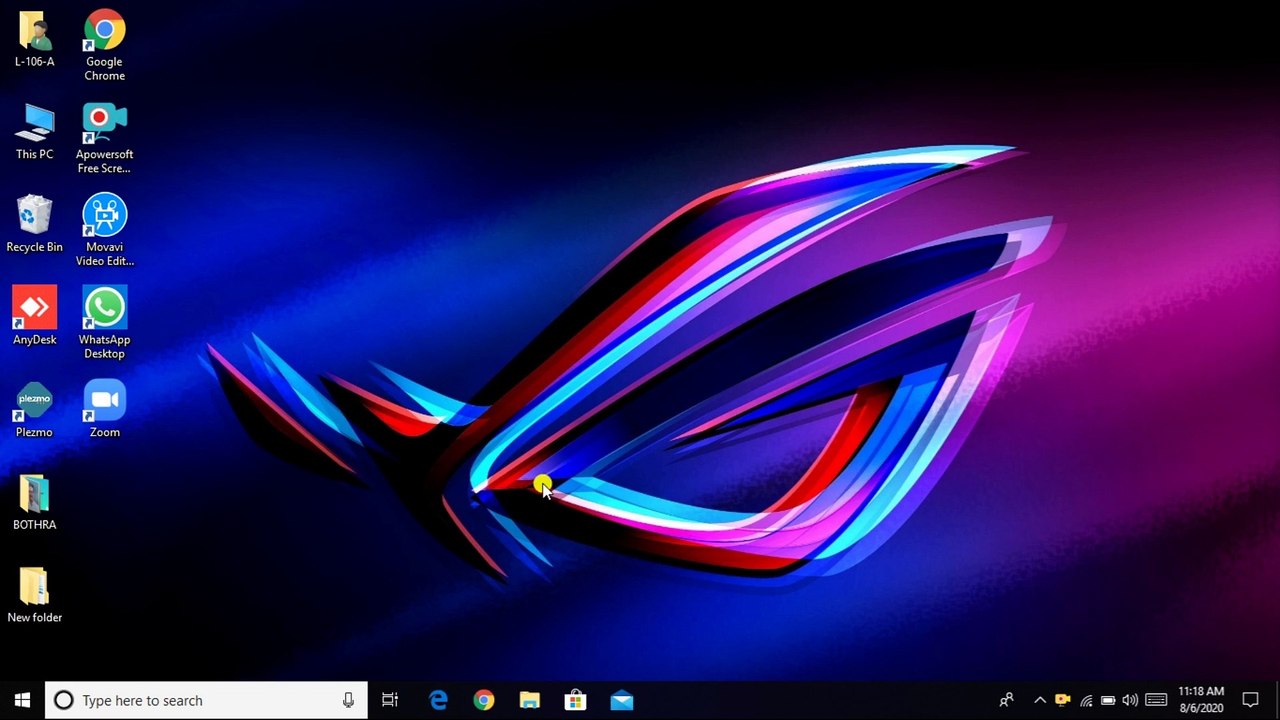This screenshot has width=1280, height=720.
Task: Select the WhatsApp Desktop shortcut
Action: [x=104, y=324]
